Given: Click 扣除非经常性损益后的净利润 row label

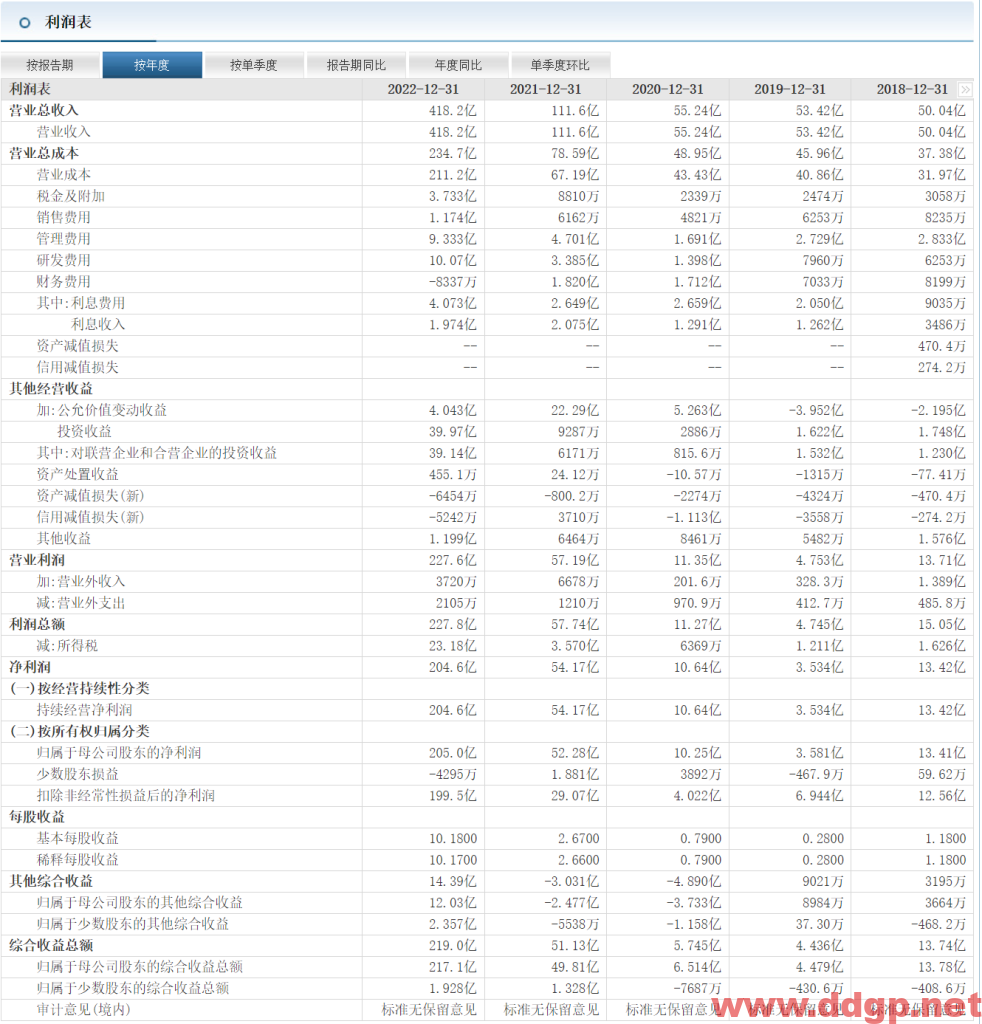Looking at the screenshot, I should 125,795.
